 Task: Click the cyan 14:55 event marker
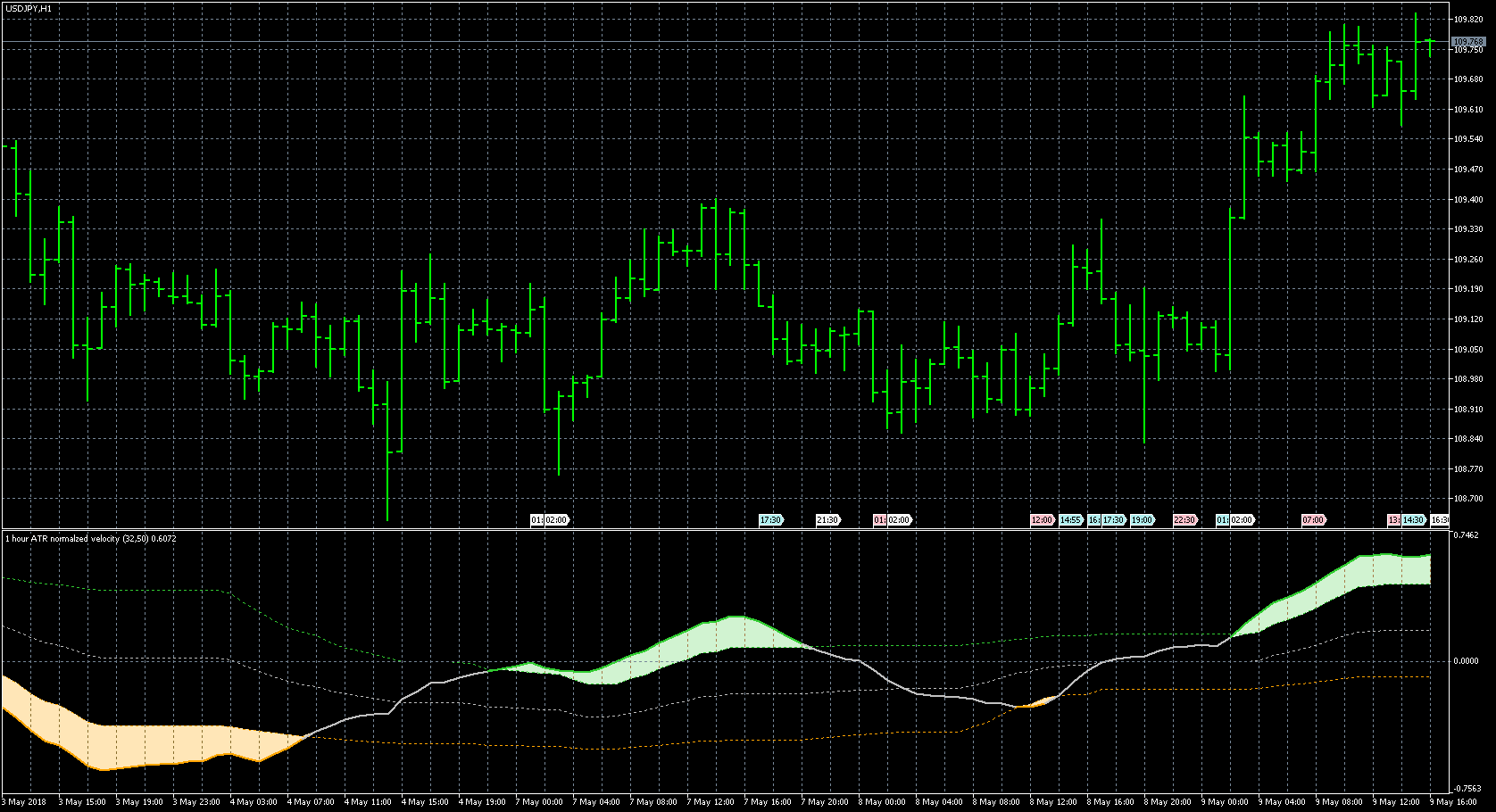[1070, 520]
